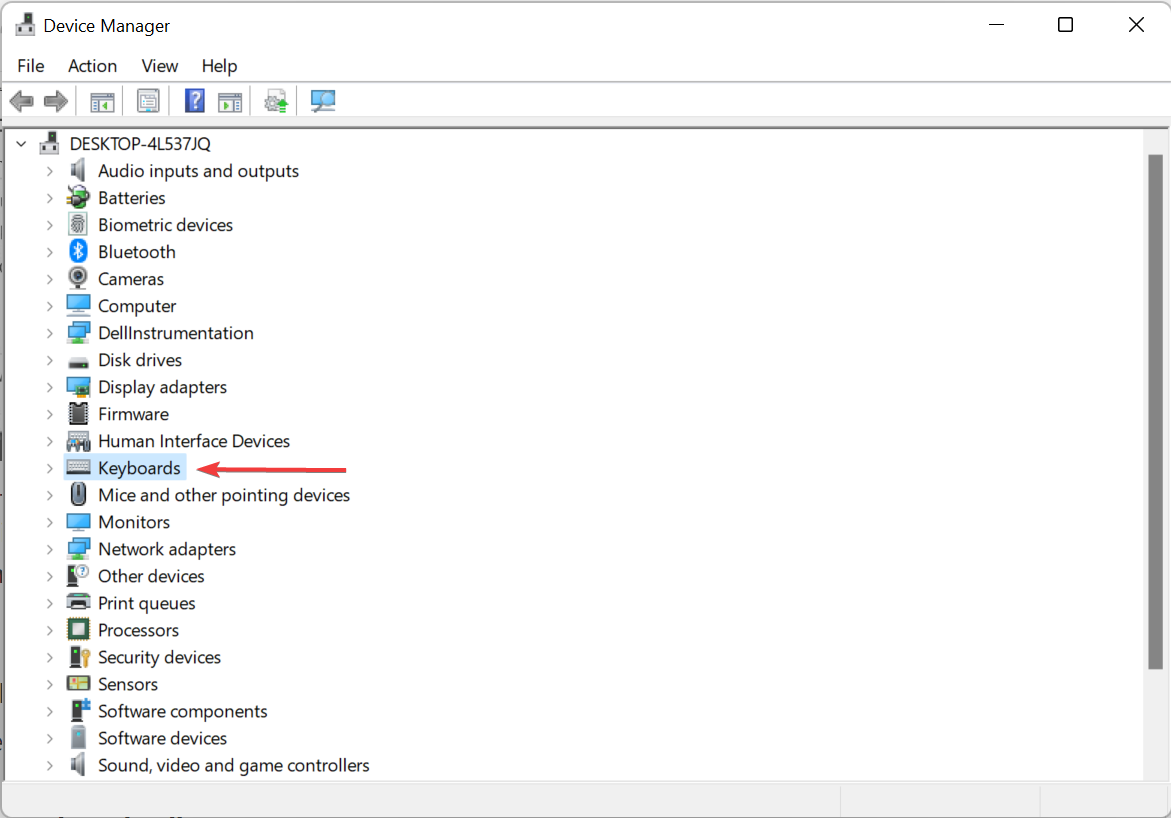This screenshot has width=1171, height=818.
Task: Select the Audio inputs and outputs speaker icon
Action: point(78,170)
